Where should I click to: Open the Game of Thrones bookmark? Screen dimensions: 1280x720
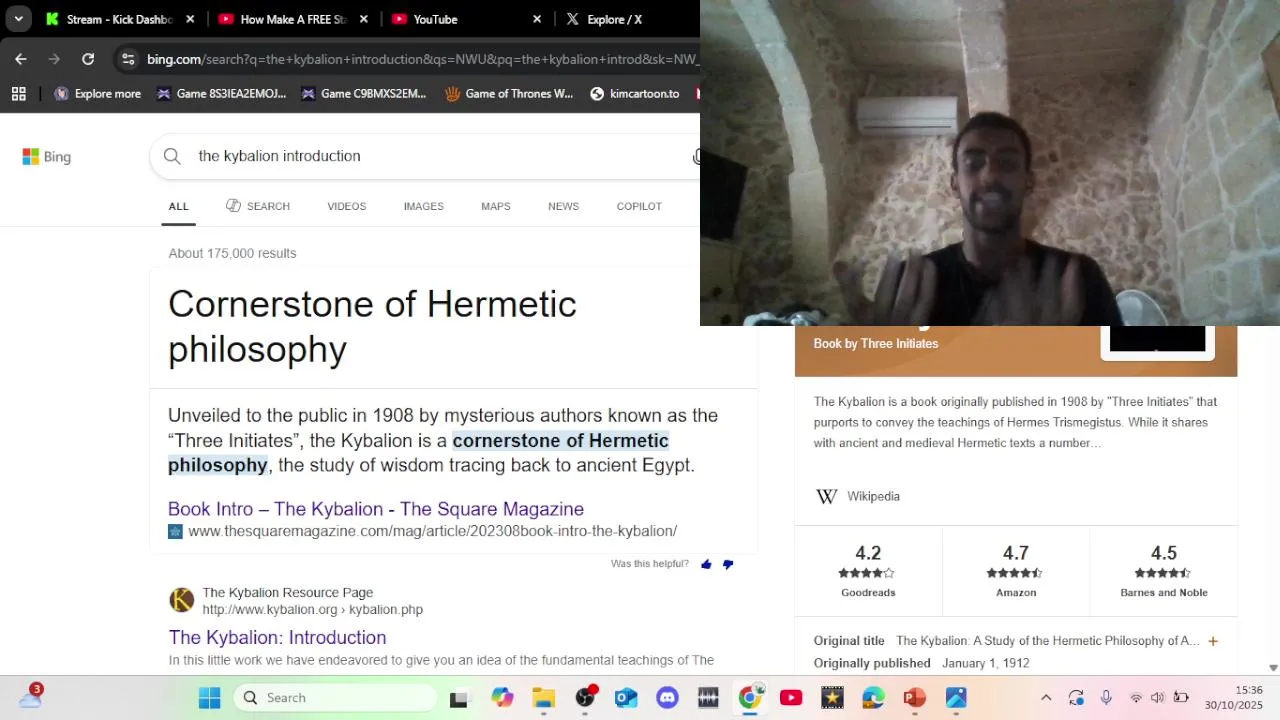(509, 94)
